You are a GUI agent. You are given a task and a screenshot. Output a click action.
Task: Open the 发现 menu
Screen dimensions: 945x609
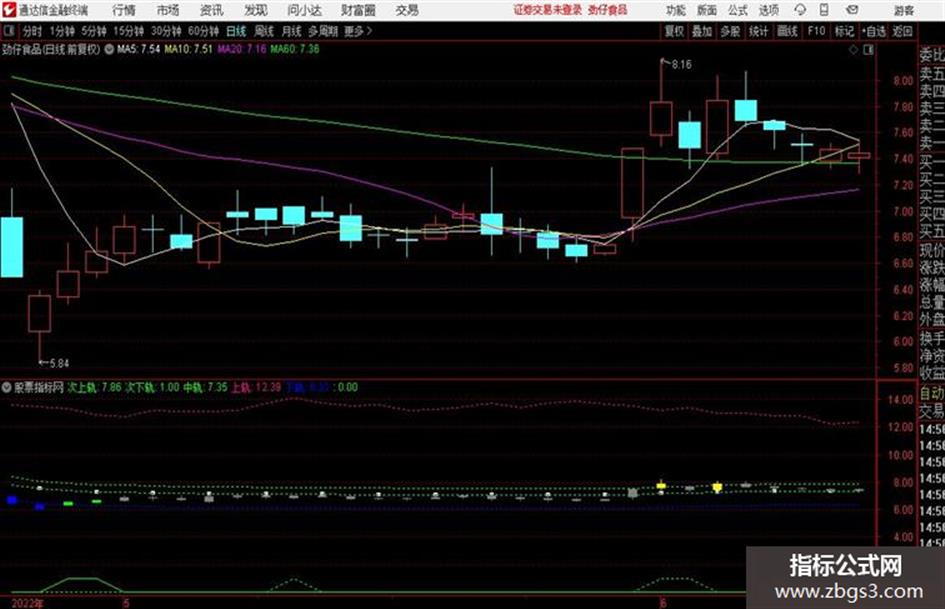(x=256, y=10)
